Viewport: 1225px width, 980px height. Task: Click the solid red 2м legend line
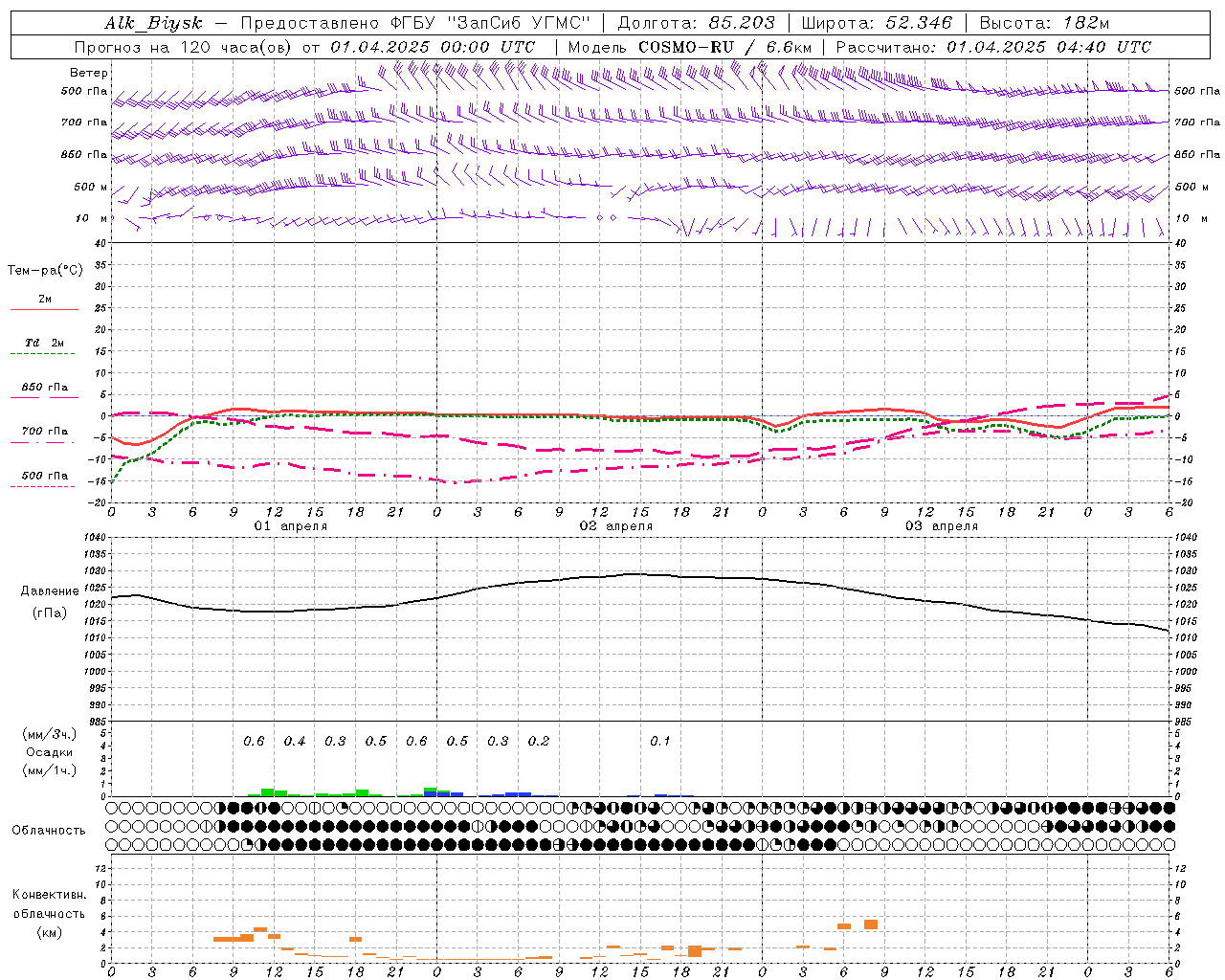point(44,310)
